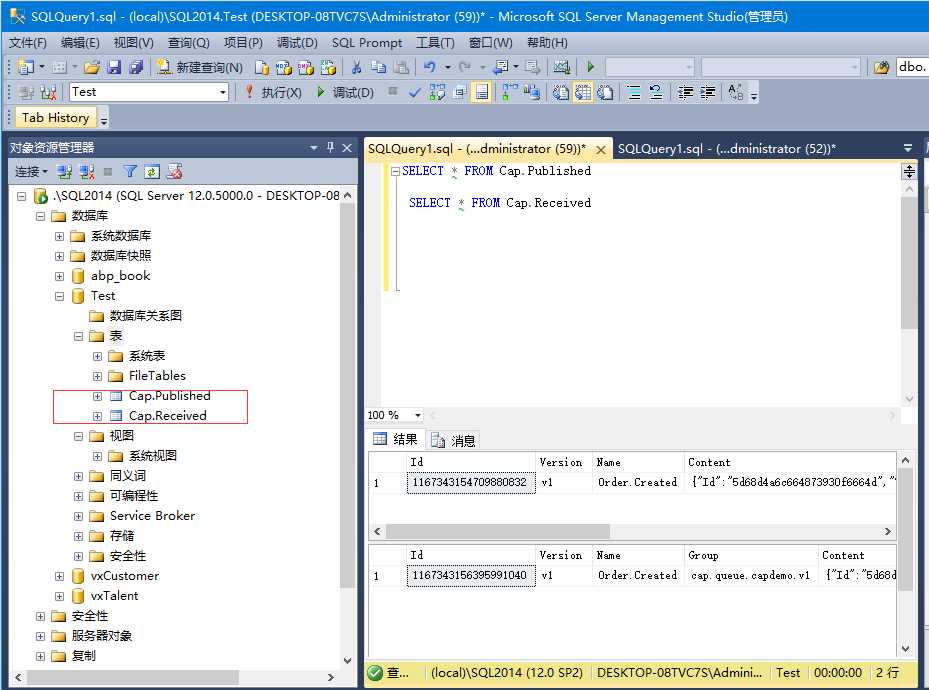
Task: Save the query with the floppy disk icon
Action: pos(114,67)
